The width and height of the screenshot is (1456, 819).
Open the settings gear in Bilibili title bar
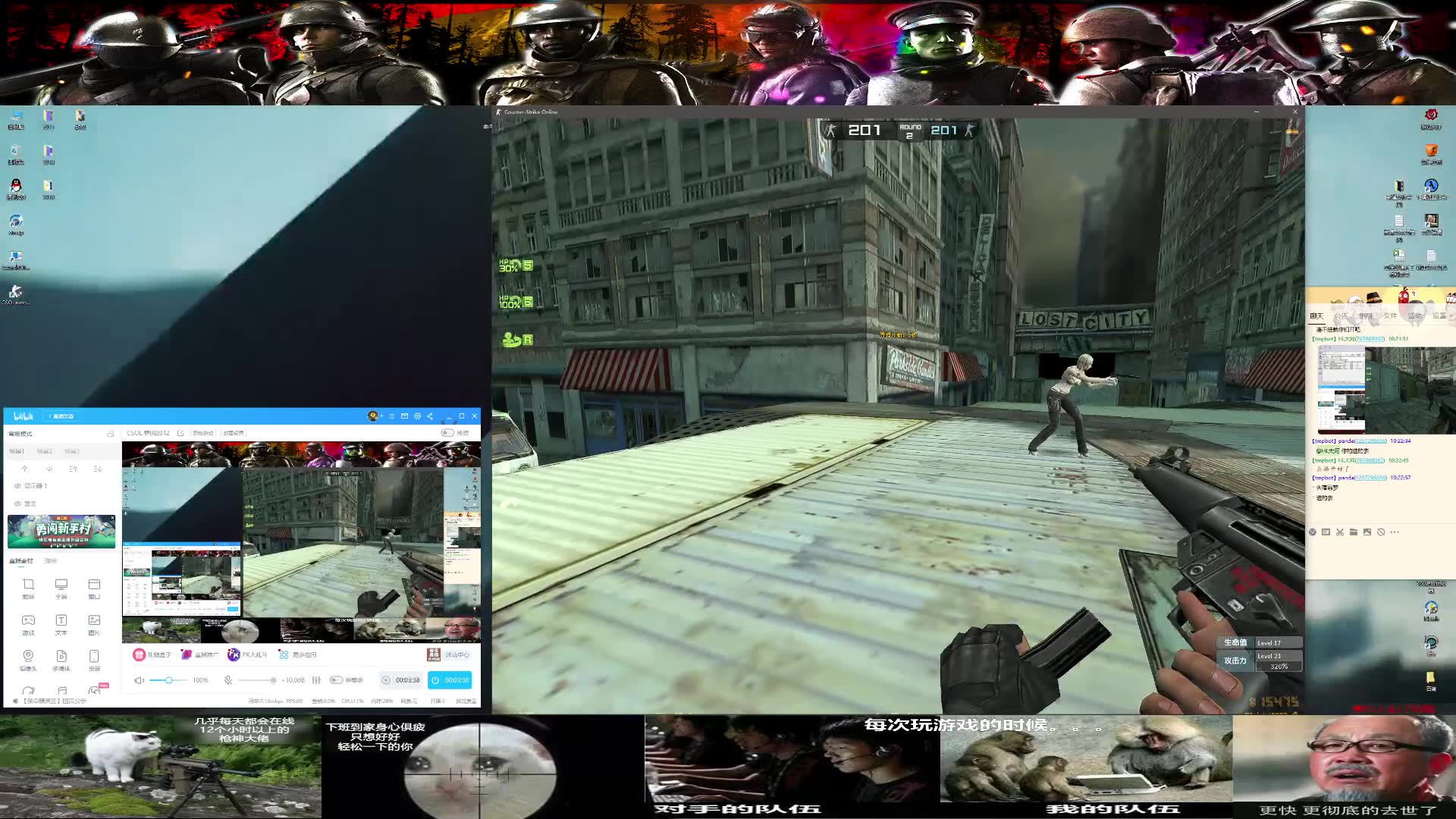pos(417,416)
